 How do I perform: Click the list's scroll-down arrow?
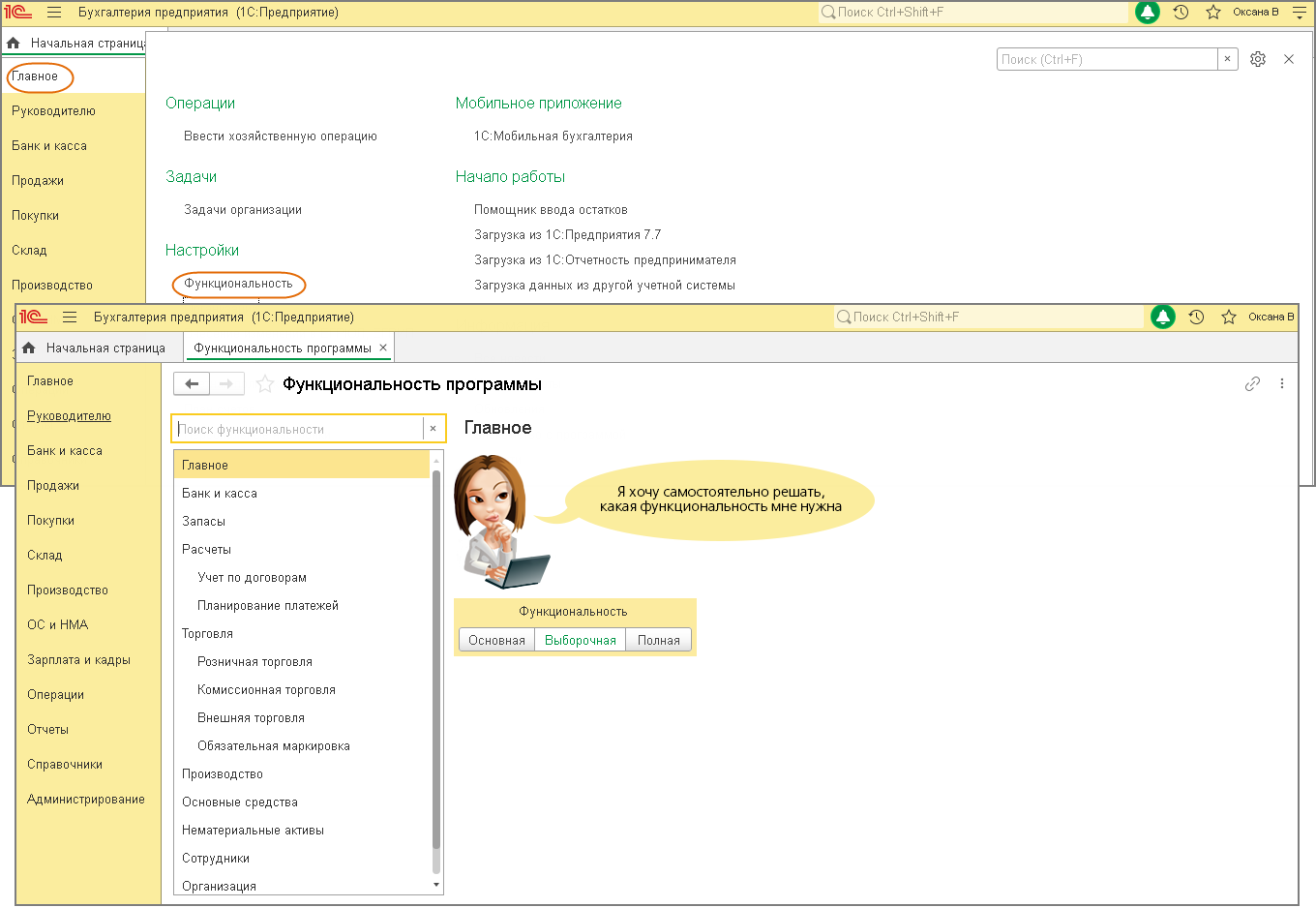click(436, 885)
